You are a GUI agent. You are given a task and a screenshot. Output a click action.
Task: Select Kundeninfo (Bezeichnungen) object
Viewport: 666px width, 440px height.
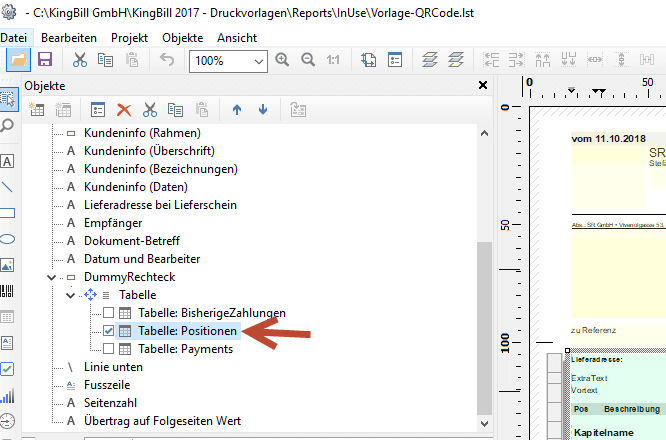[x=161, y=169]
